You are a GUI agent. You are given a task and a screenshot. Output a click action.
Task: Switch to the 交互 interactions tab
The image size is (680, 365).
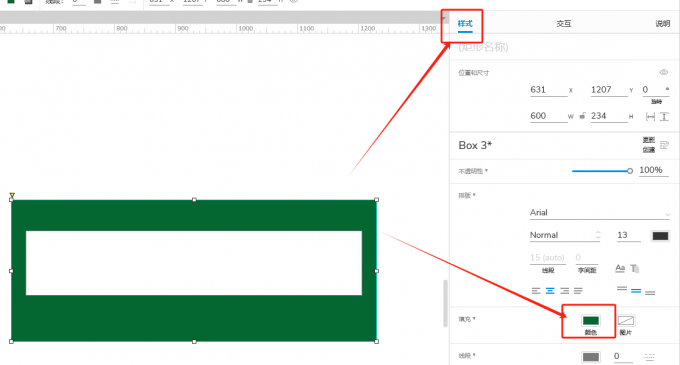pyautogui.click(x=564, y=23)
